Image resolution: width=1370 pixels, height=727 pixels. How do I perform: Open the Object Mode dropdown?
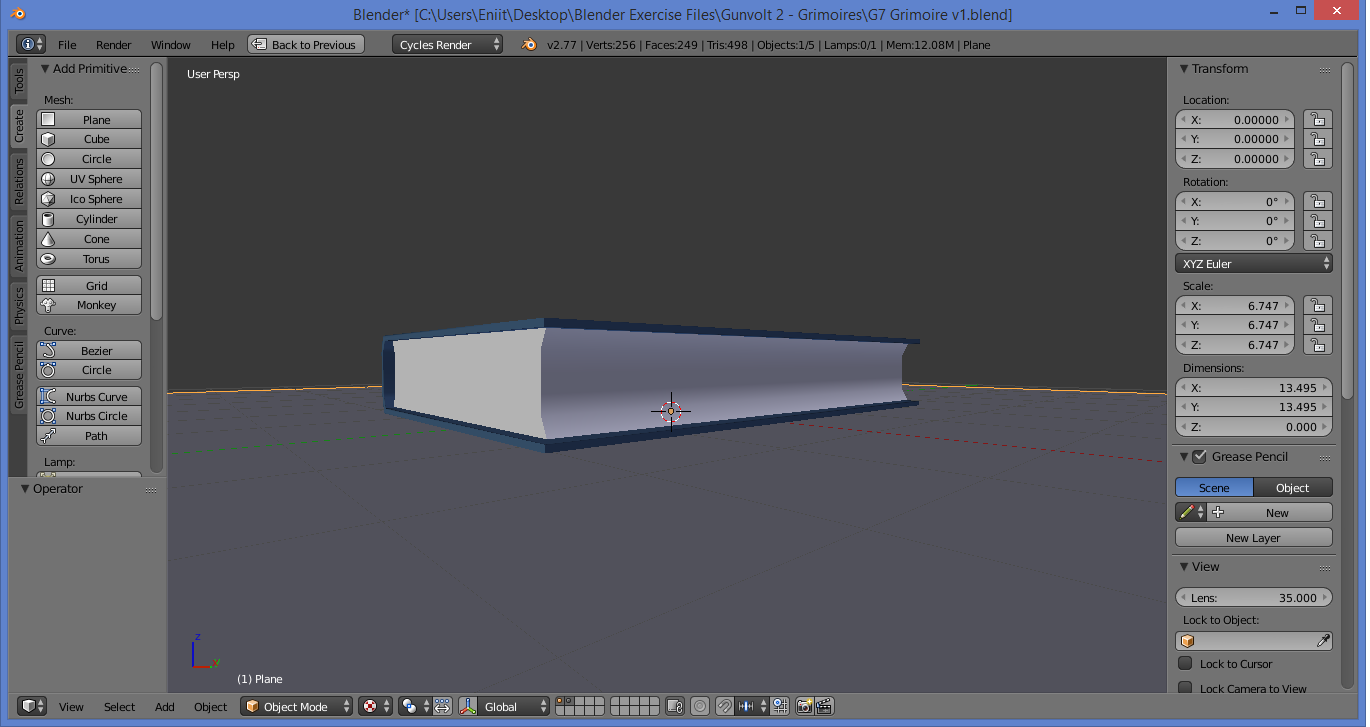[296, 707]
